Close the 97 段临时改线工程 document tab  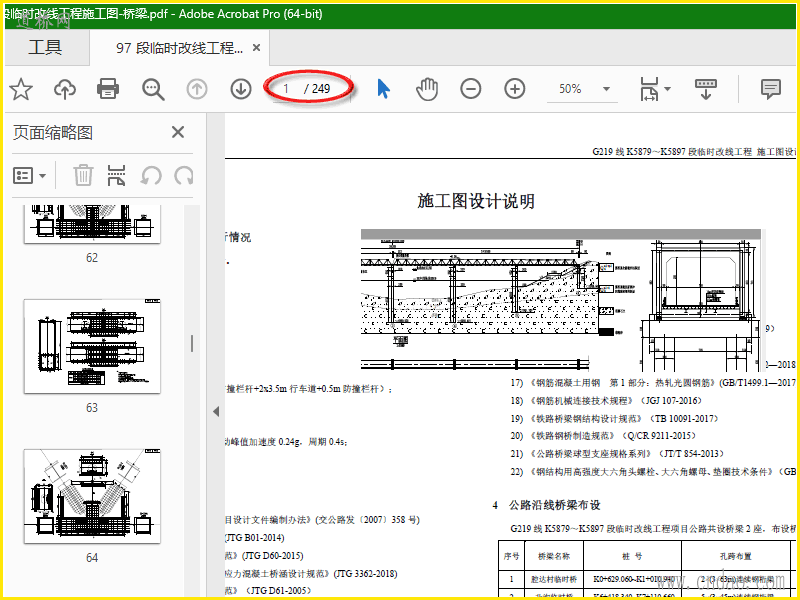click(257, 48)
